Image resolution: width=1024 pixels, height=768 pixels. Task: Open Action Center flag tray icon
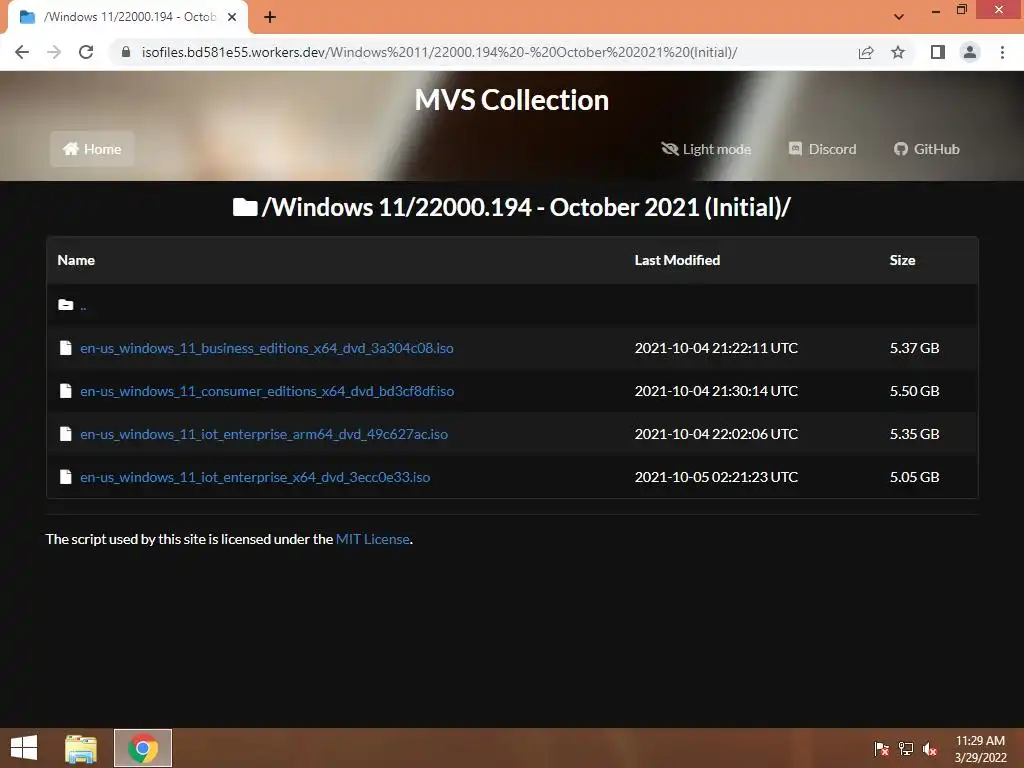[x=881, y=748]
